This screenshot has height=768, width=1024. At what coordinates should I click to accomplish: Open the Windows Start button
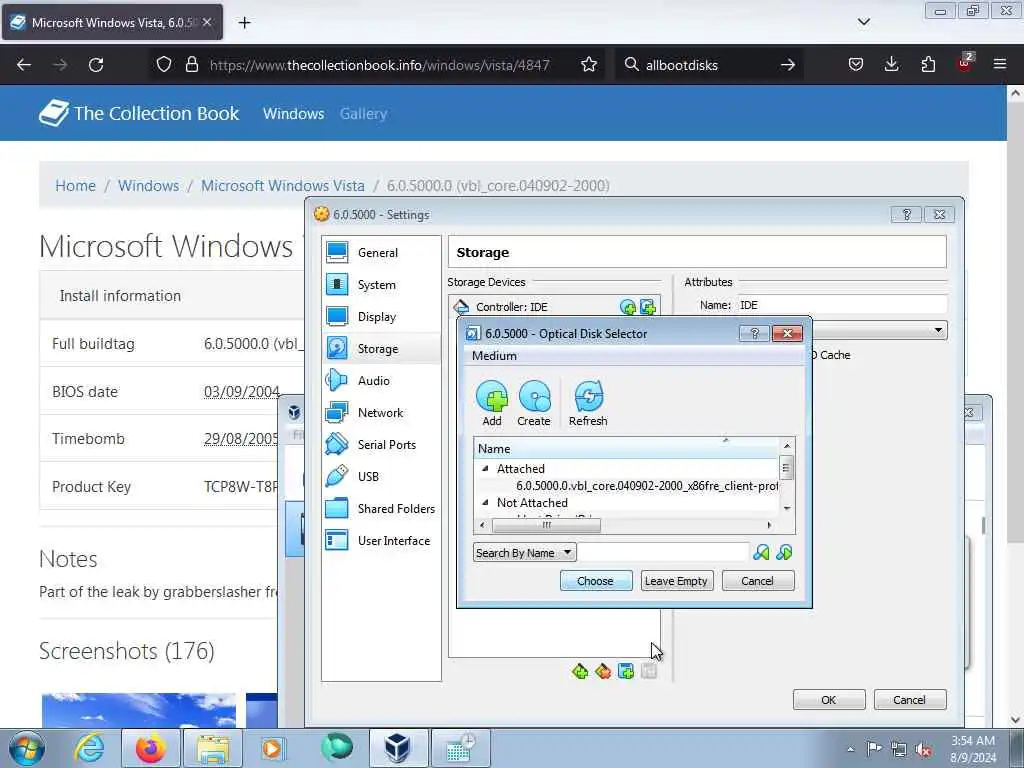pyautogui.click(x=27, y=748)
